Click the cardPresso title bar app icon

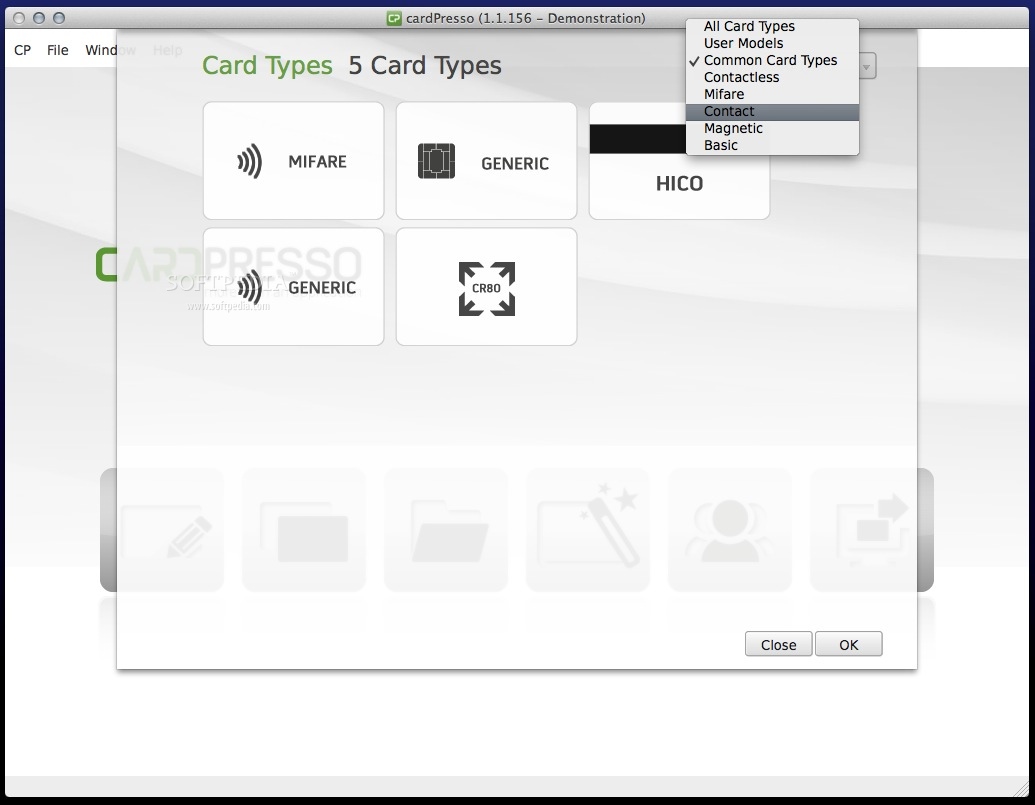click(394, 18)
